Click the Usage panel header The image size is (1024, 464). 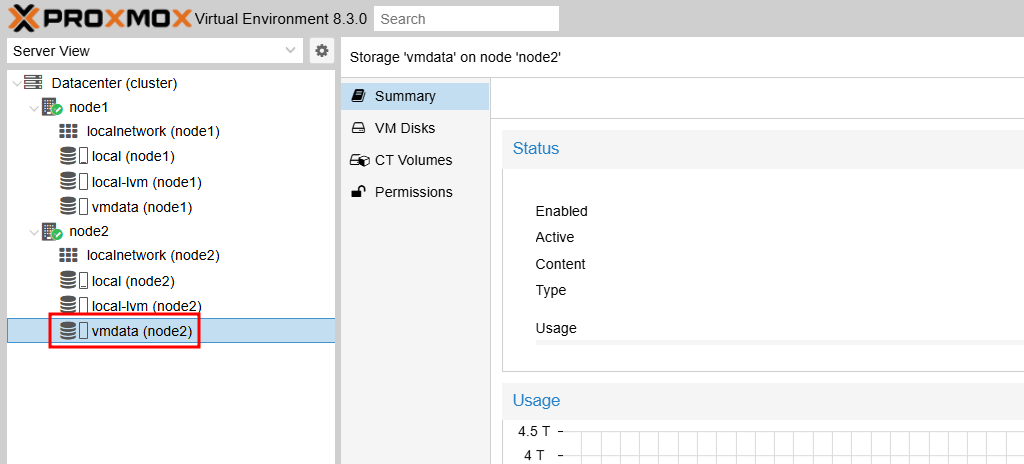[763, 400]
